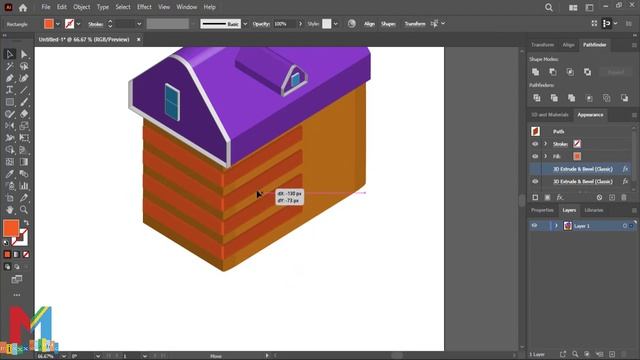The image size is (640, 360).
Task: Open the stroke weight dropdown
Action: (139, 24)
